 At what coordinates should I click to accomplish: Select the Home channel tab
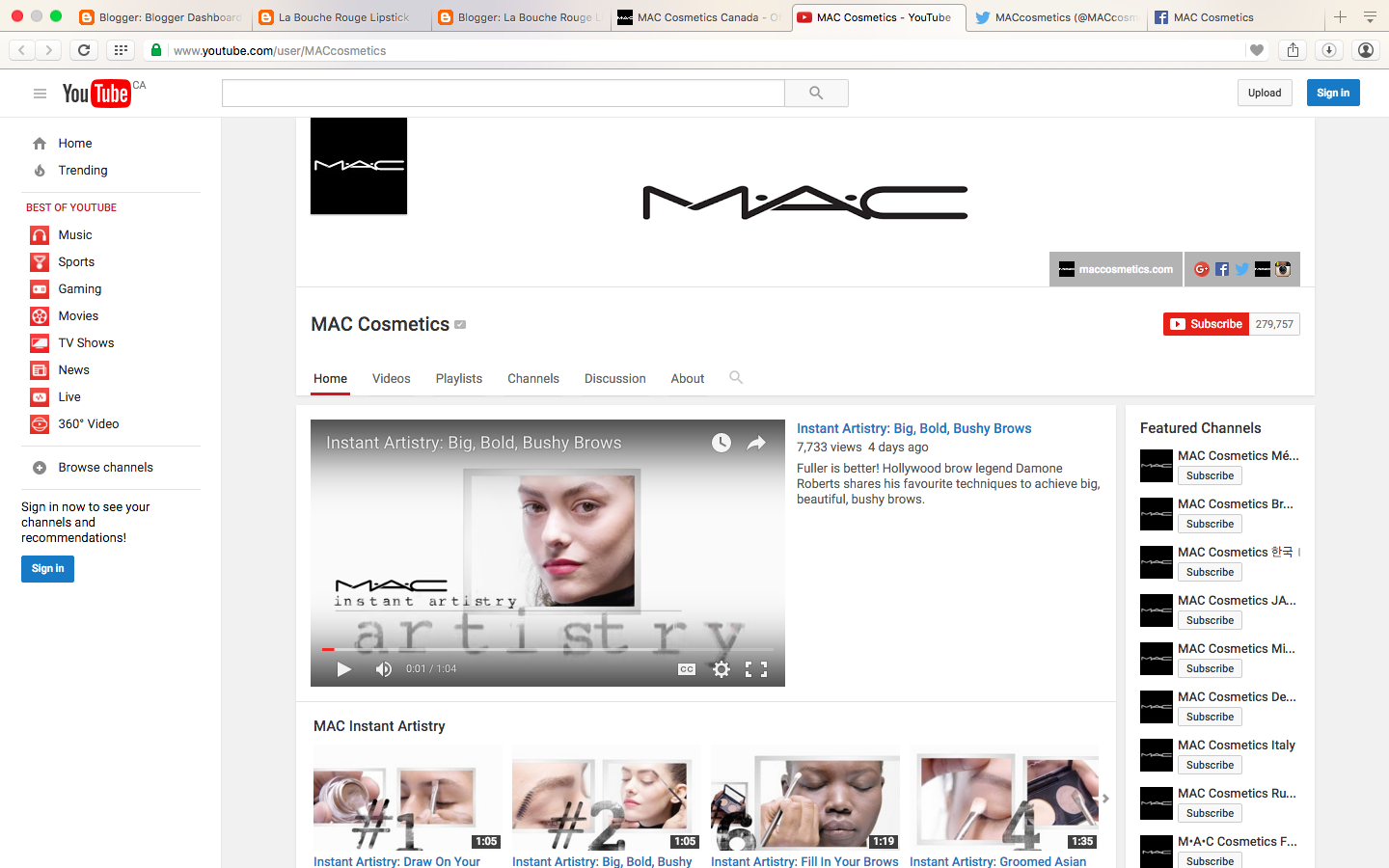pyautogui.click(x=330, y=379)
